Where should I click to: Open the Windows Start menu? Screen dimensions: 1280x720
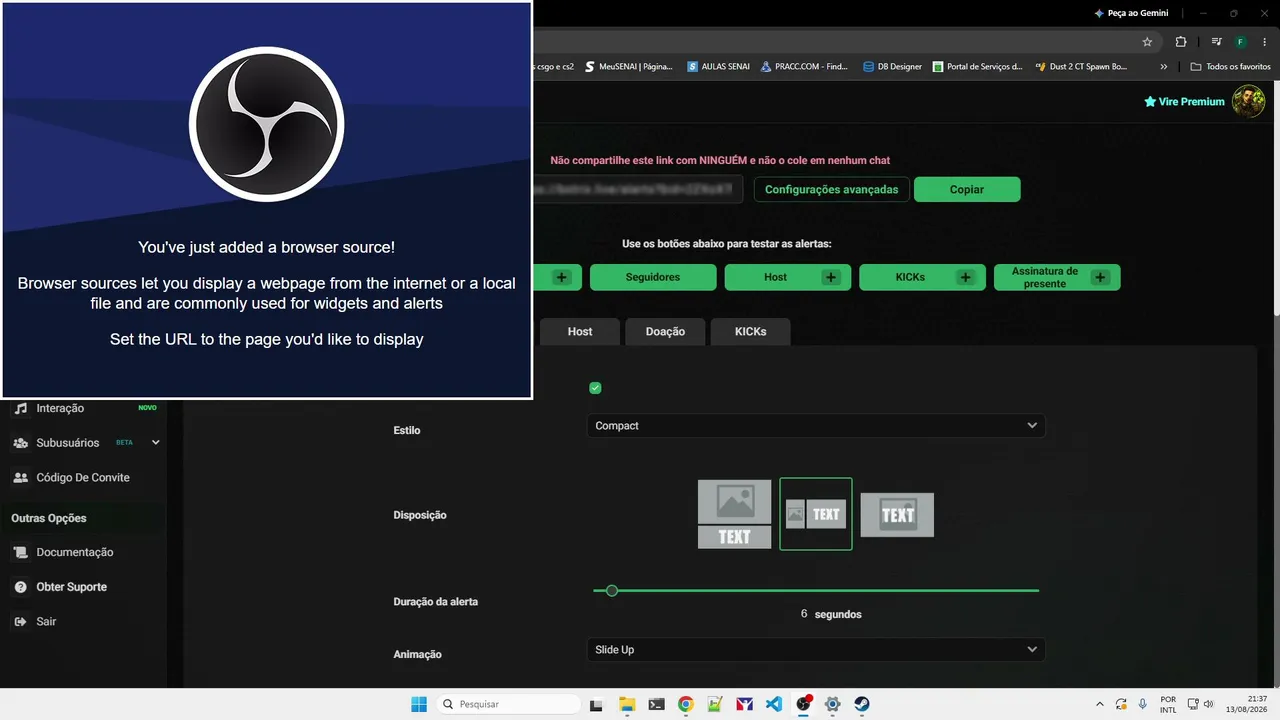[419, 704]
